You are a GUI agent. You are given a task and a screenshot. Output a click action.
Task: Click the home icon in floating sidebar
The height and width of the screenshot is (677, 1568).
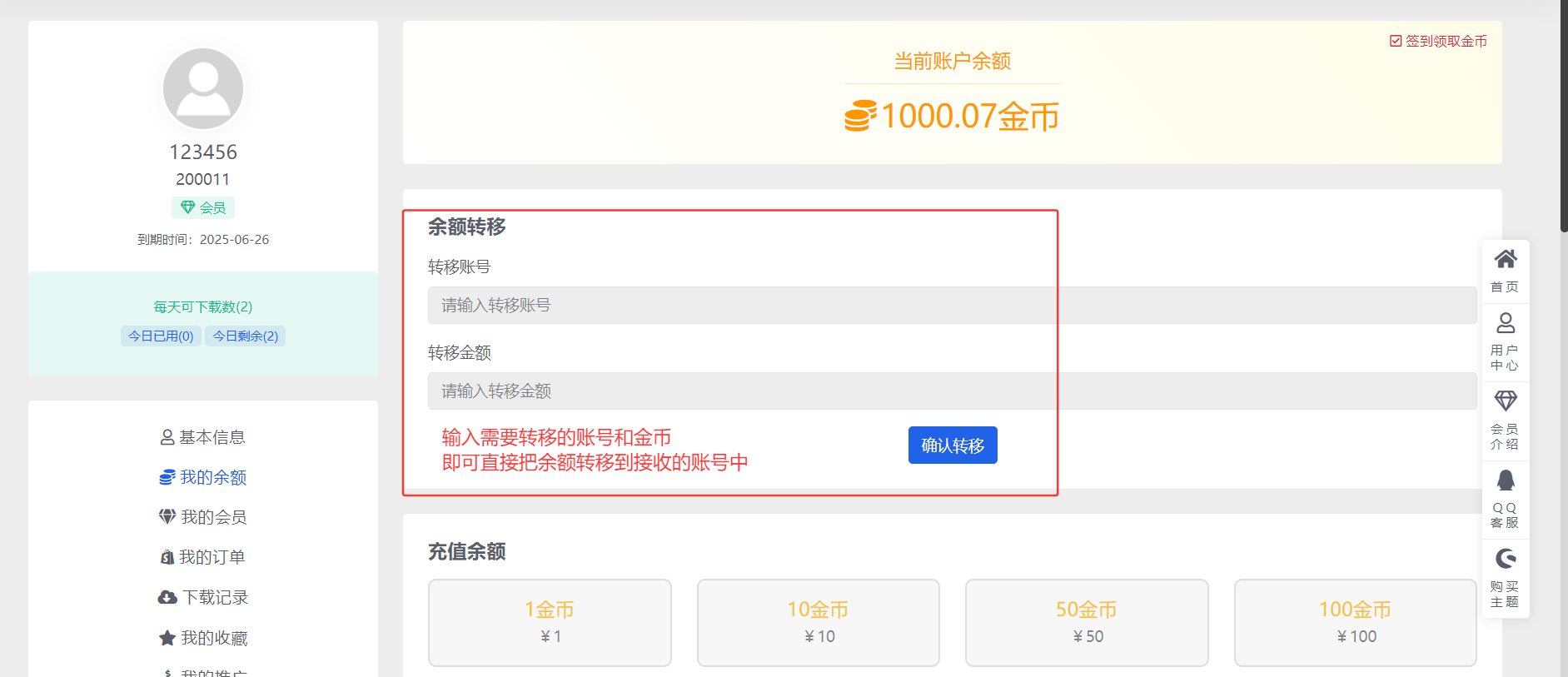(1505, 260)
